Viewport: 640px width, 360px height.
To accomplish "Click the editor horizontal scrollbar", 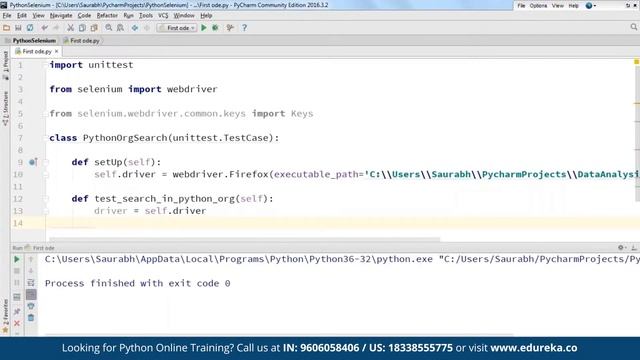I will (x=244, y=240).
